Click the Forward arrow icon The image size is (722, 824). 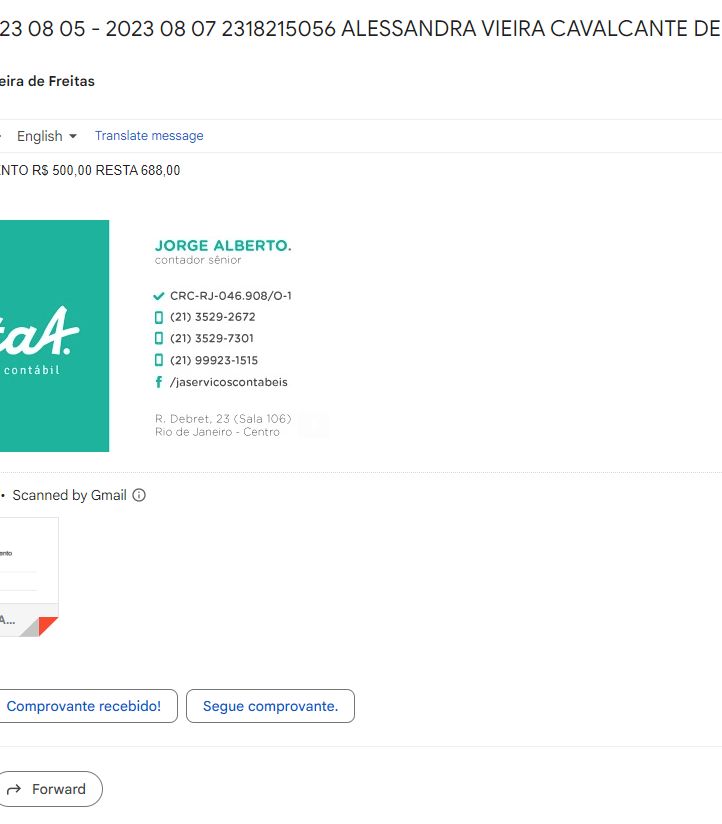pyautogui.click(x=14, y=789)
